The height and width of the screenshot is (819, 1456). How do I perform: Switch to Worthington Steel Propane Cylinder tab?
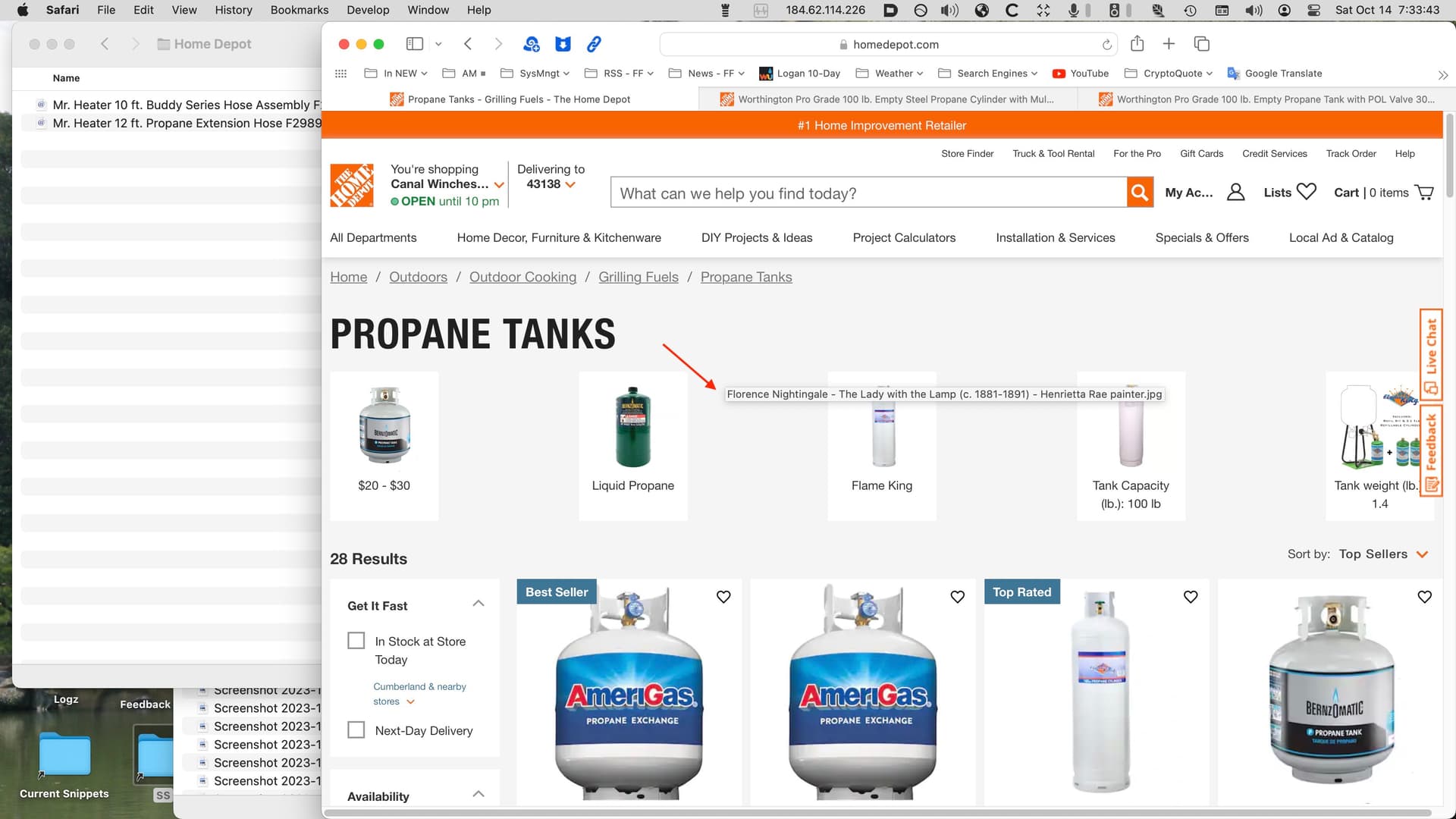(887, 99)
